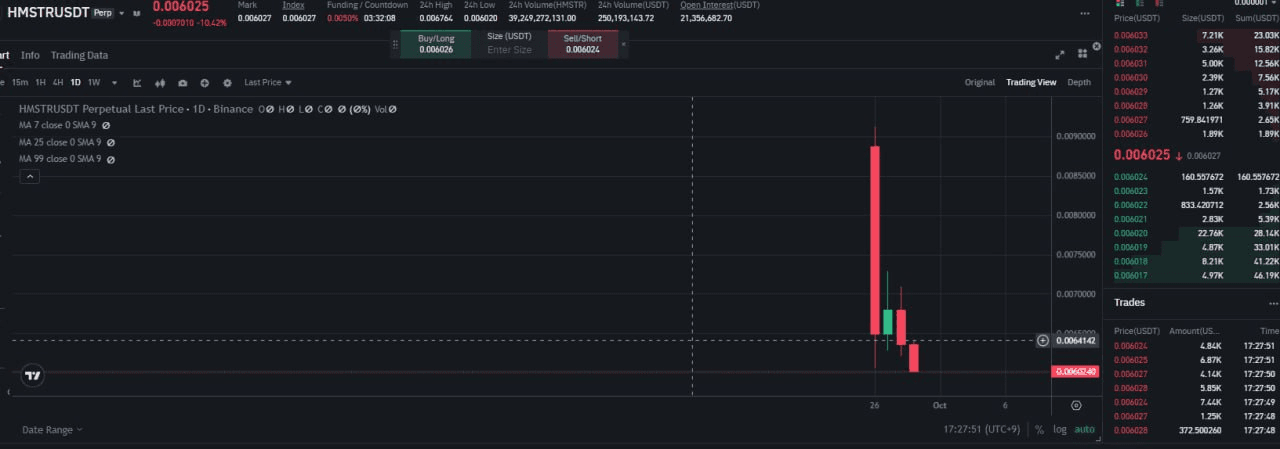Select 4H timeframe

tap(58, 82)
